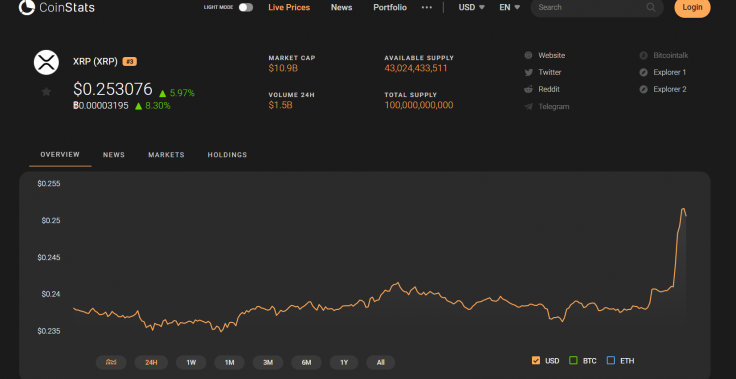Click the $0.255 y-axis label
The image size is (736, 379).
[x=49, y=184]
